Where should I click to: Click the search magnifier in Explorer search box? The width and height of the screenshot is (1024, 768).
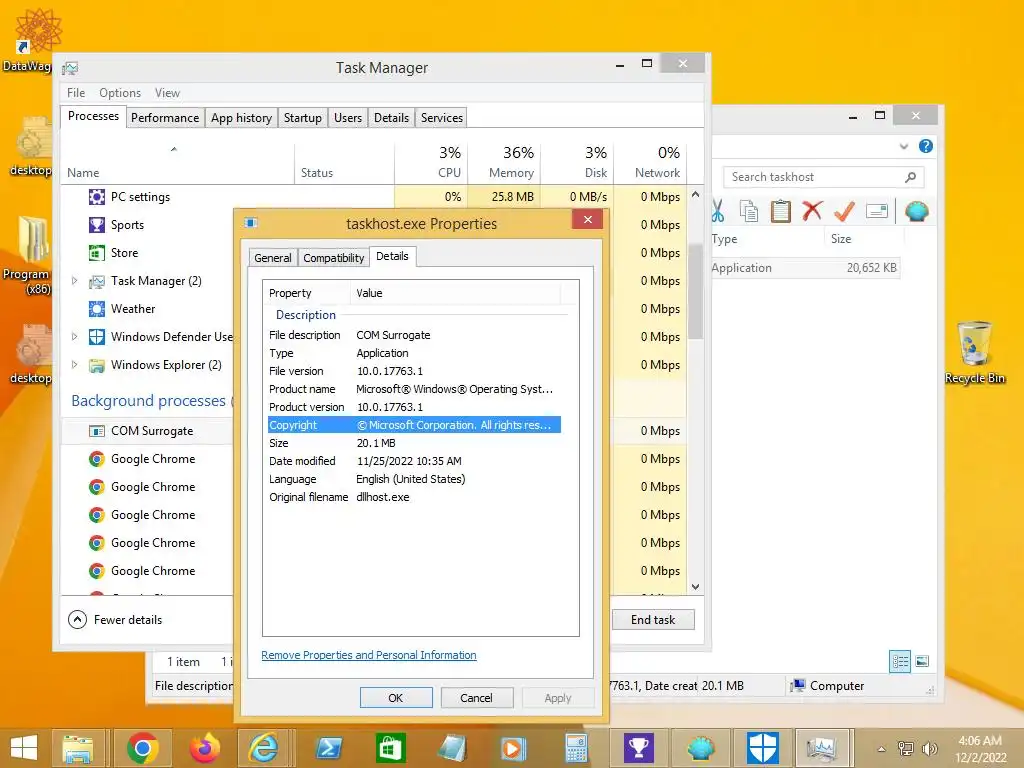click(x=910, y=177)
